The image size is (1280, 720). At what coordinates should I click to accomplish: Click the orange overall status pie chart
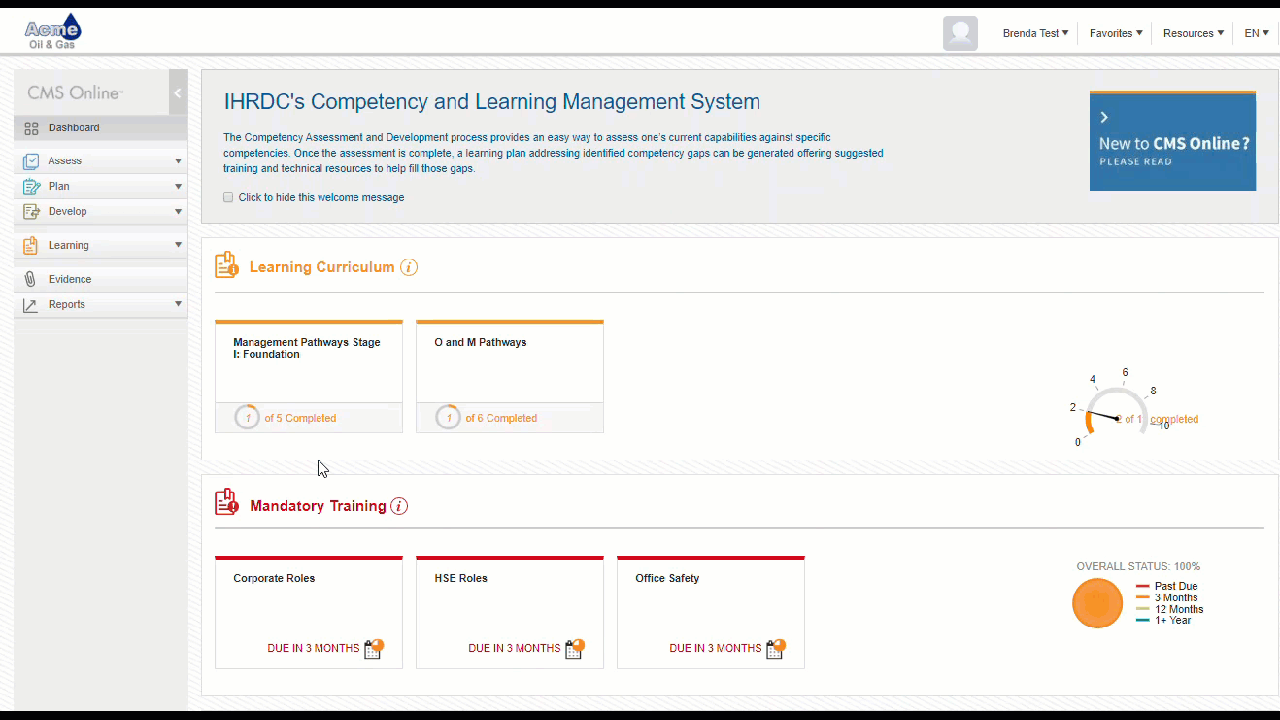(1098, 603)
